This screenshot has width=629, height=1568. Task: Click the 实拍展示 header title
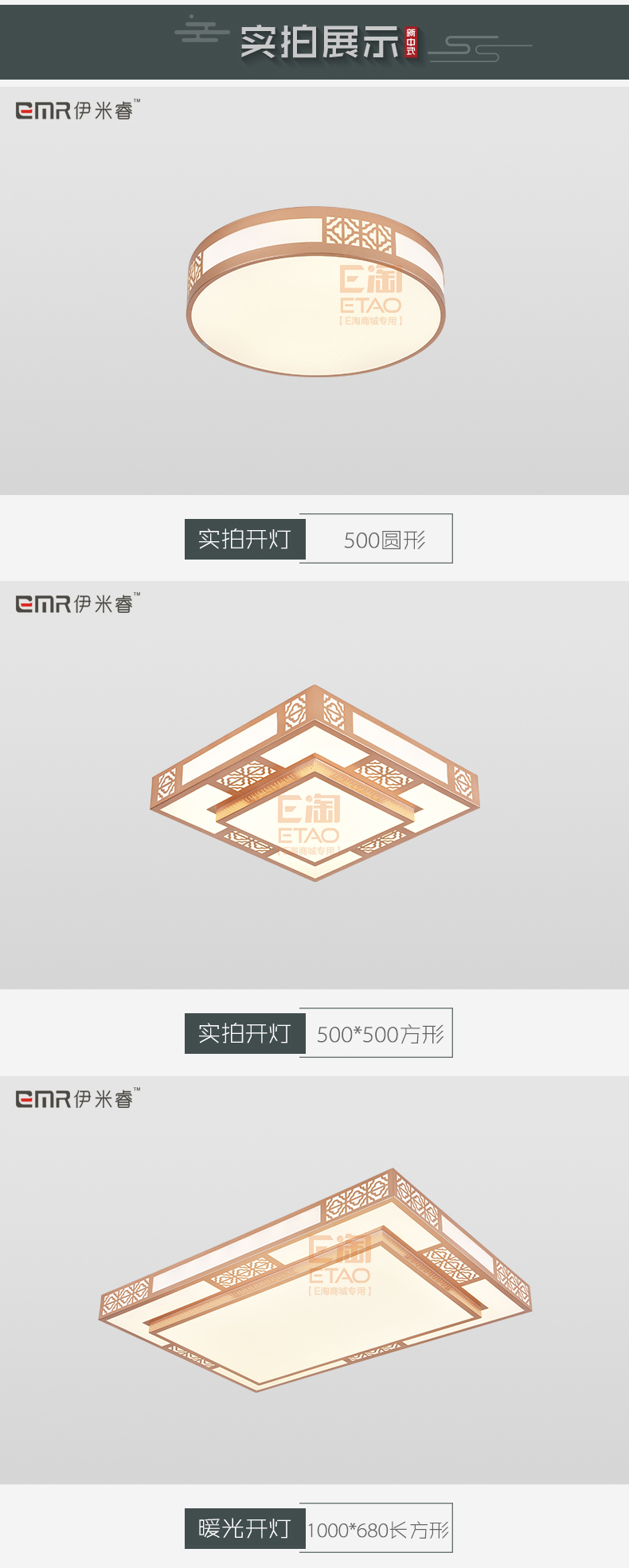(x=319, y=42)
